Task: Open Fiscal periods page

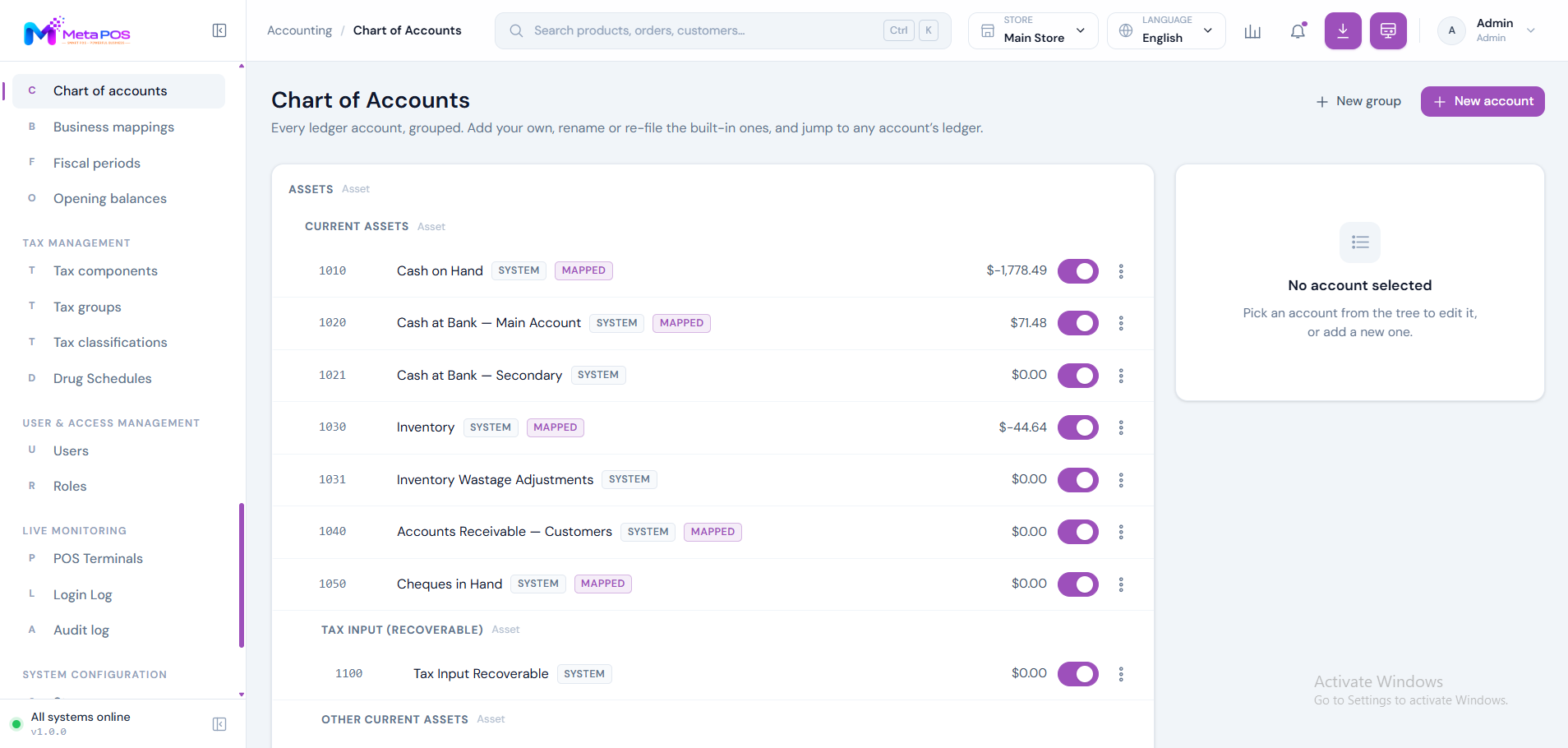Action: [118, 163]
